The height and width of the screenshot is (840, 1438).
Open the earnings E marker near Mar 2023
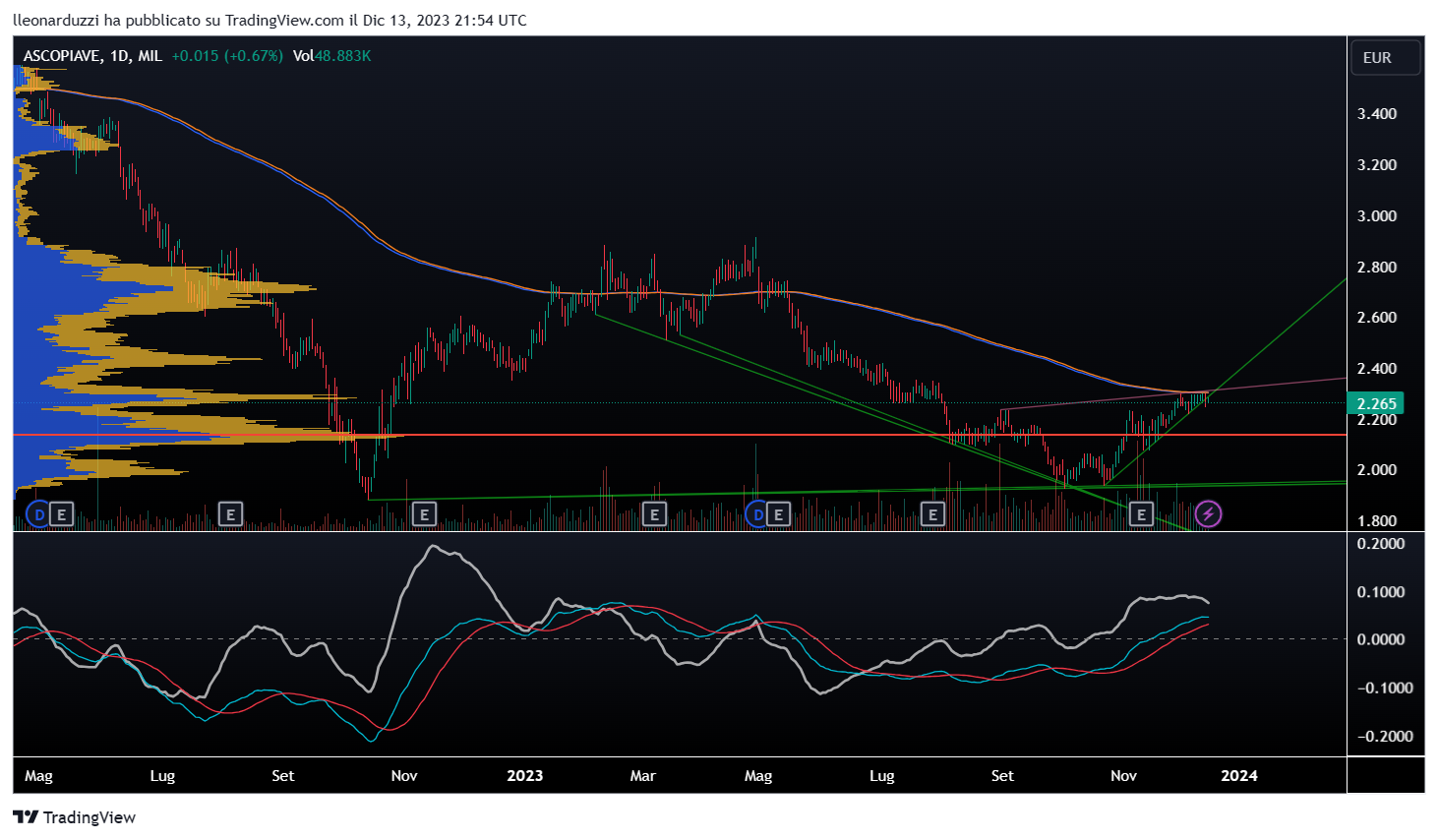(654, 513)
